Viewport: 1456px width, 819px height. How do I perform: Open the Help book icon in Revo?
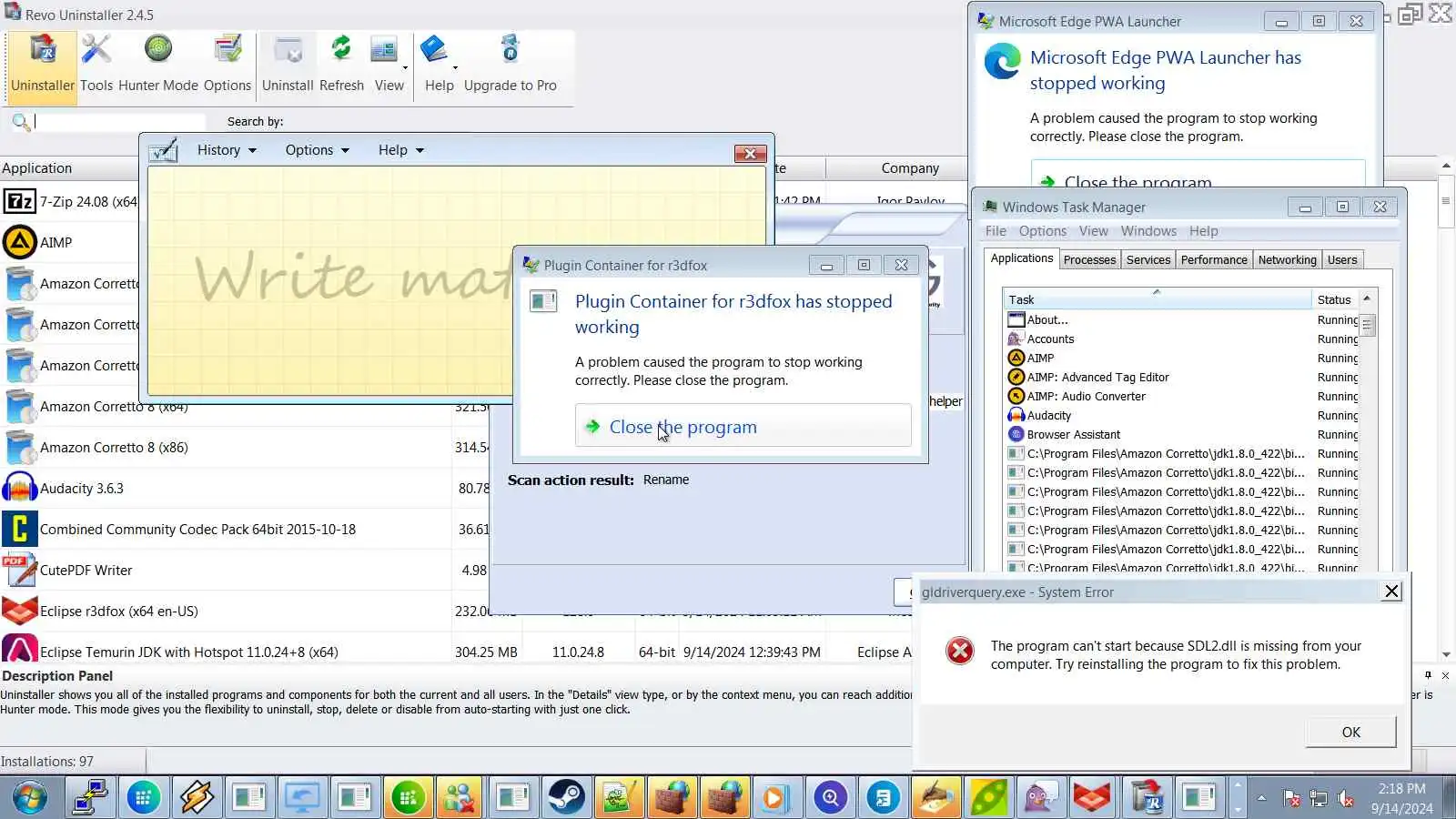(x=434, y=49)
